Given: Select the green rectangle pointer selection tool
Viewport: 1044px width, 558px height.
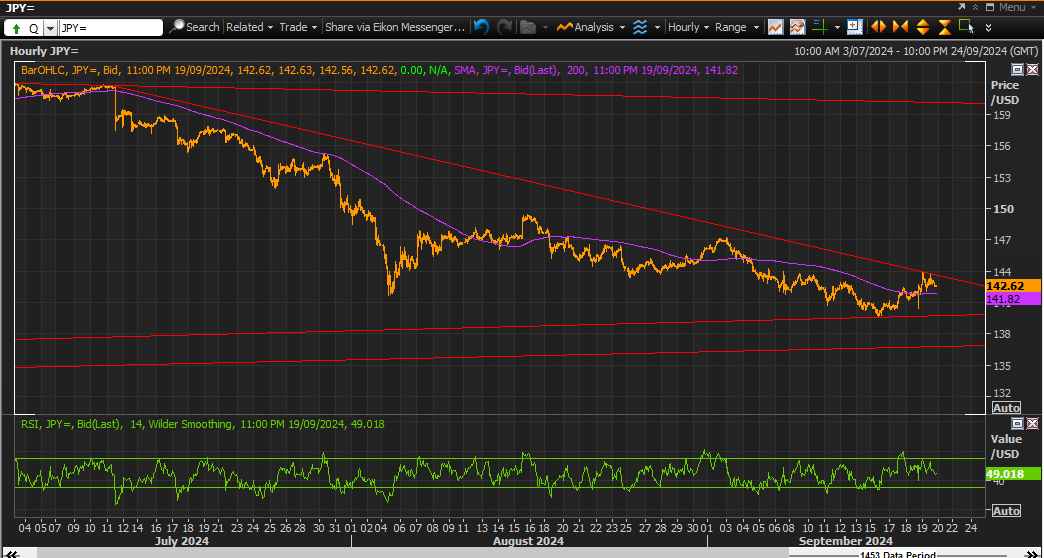Looking at the screenshot, I should point(966,27).
